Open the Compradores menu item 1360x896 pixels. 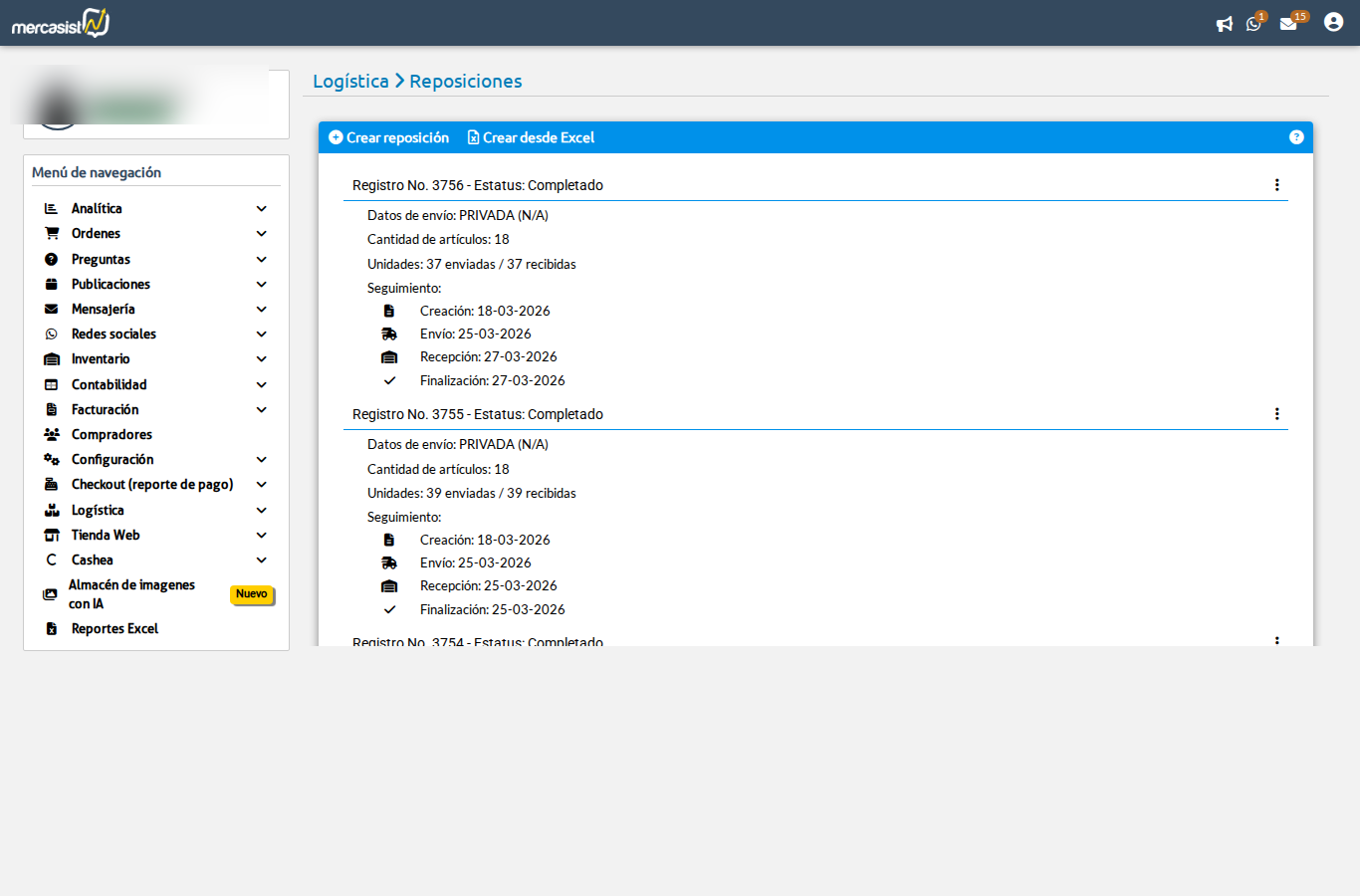112,435
